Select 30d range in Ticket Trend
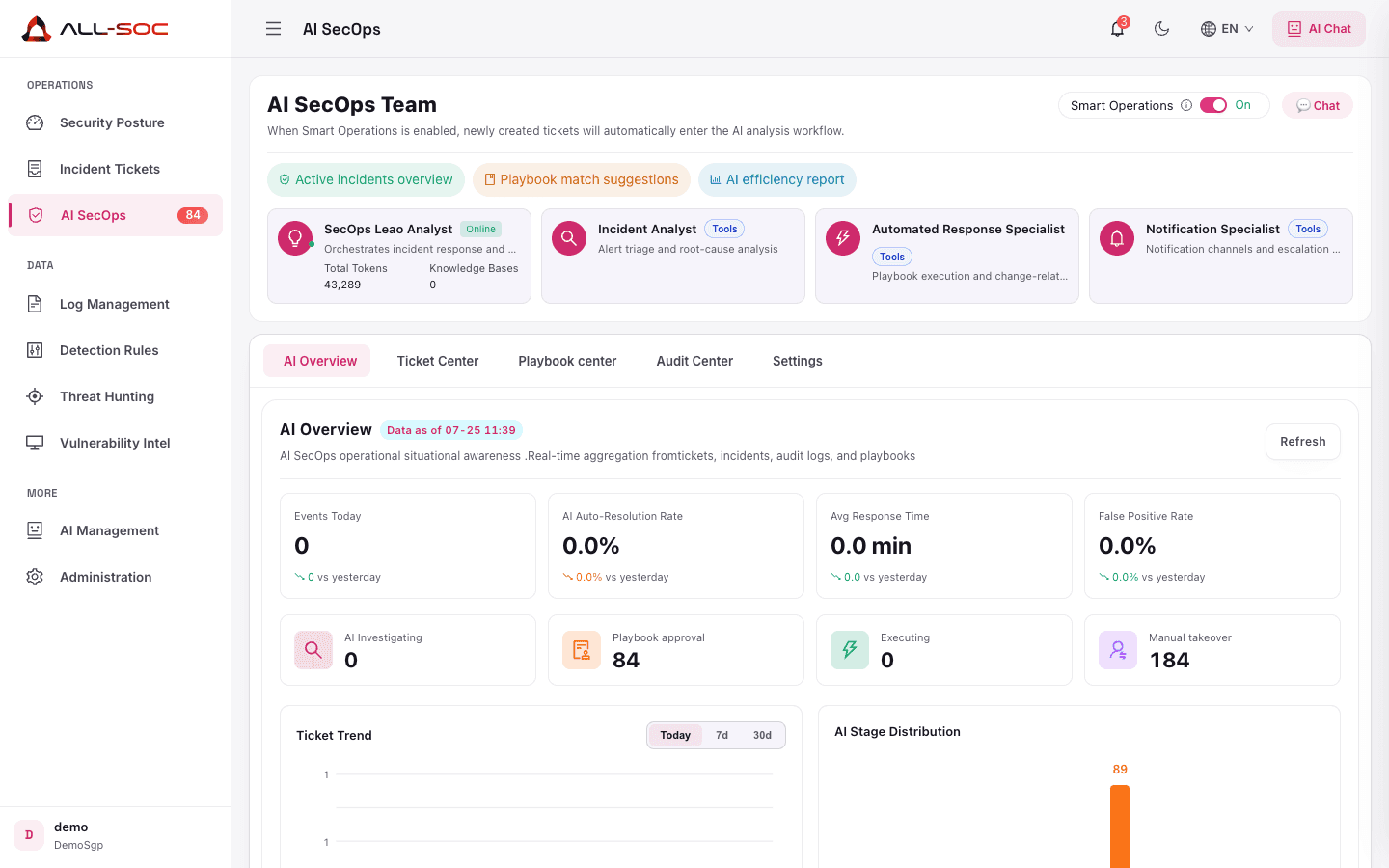 point(762,735)
